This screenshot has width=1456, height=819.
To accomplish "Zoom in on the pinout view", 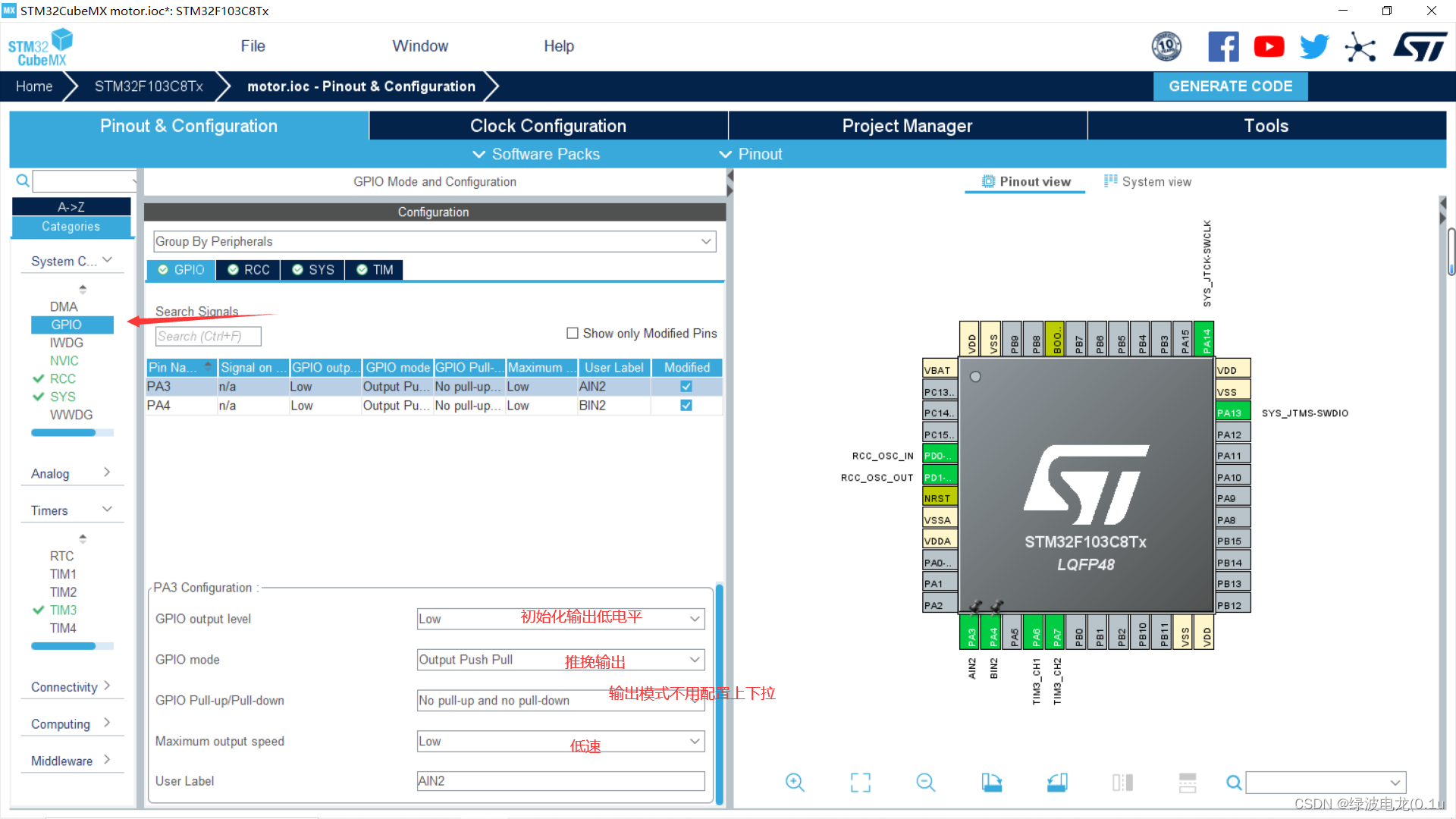I will [x=795, y=782].
